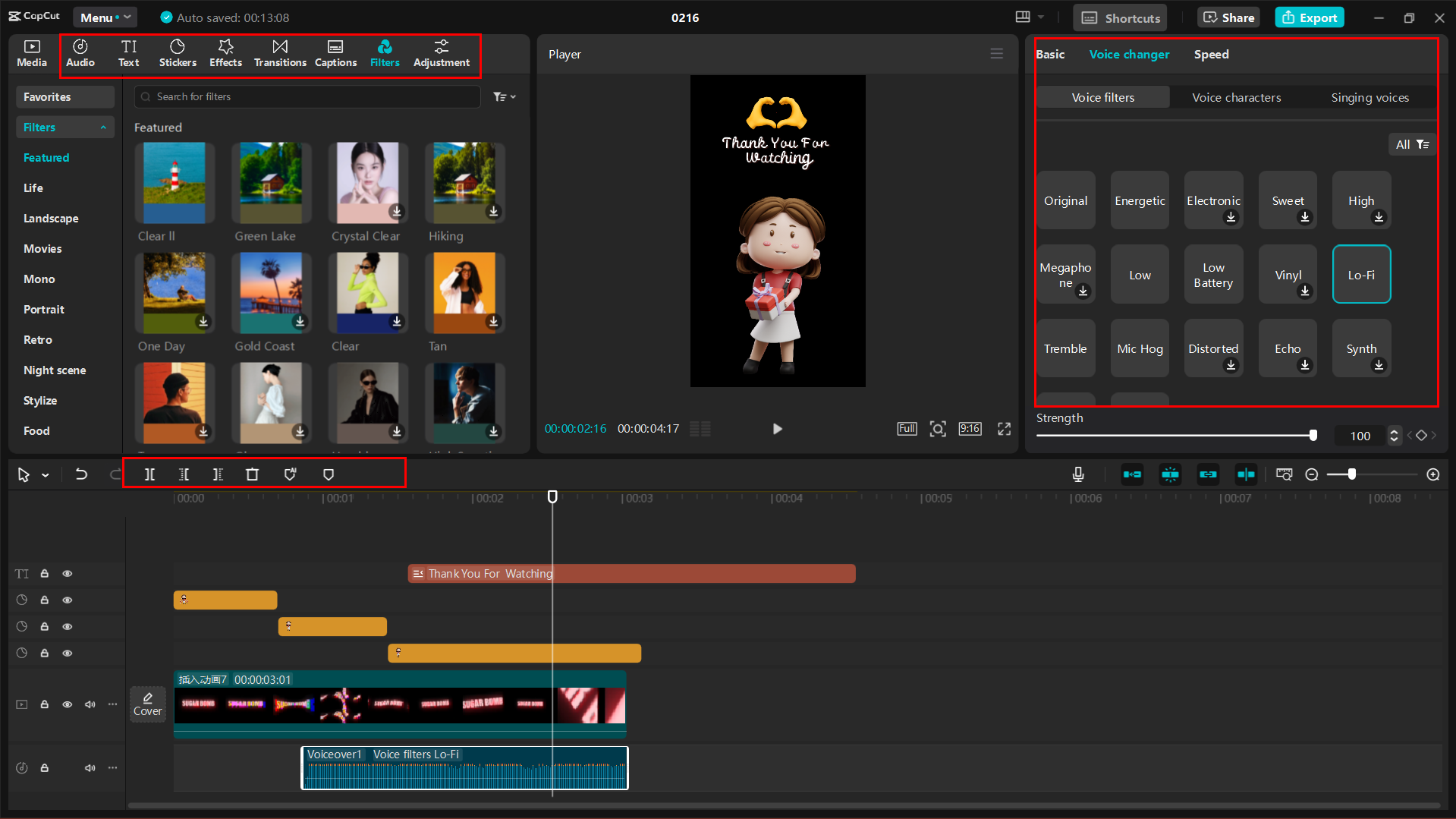Open the Transitions panel
Image resolution: width=1456 pixels, height=819 pixels.
[280, 53]
